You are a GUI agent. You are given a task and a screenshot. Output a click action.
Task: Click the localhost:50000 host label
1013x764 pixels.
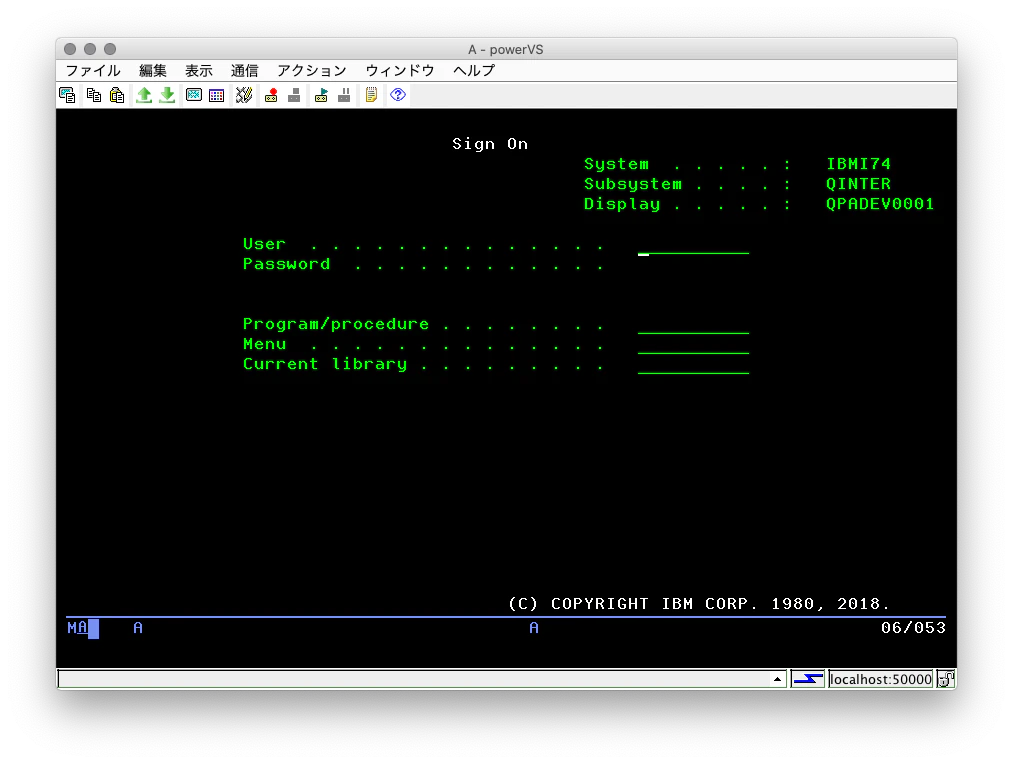pyautogui.click(x=881, y=679)
